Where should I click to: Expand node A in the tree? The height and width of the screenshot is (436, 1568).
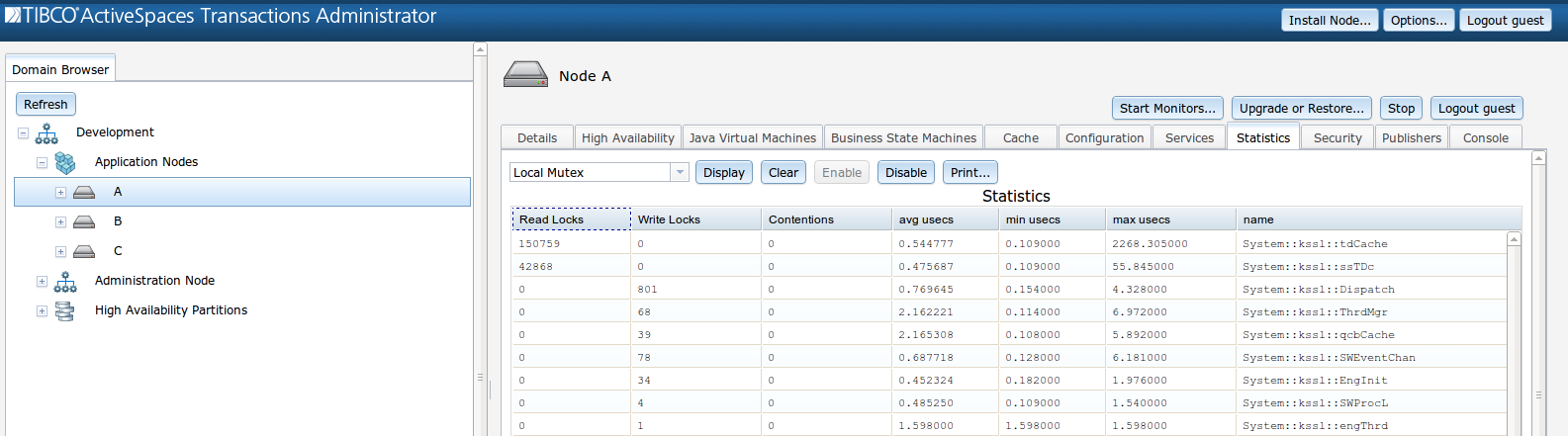pos(60,192)
